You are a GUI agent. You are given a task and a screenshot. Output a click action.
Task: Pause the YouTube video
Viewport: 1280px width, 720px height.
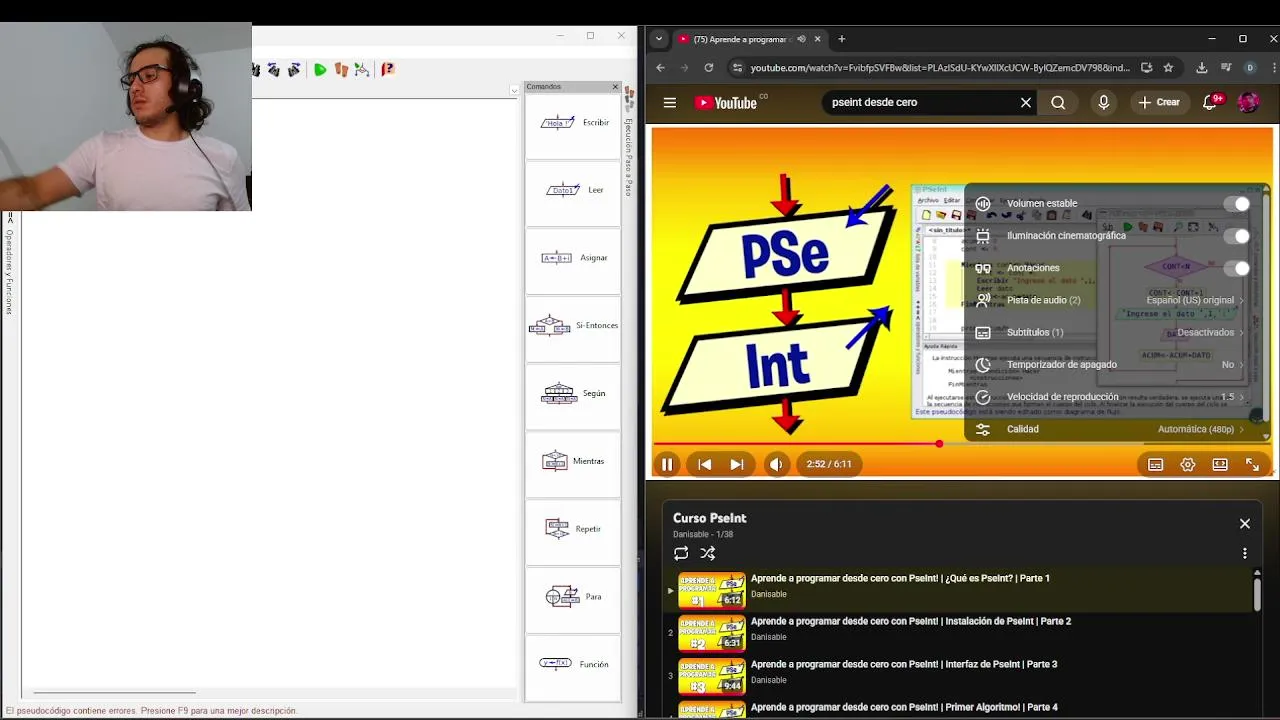[x=667, y=464]
